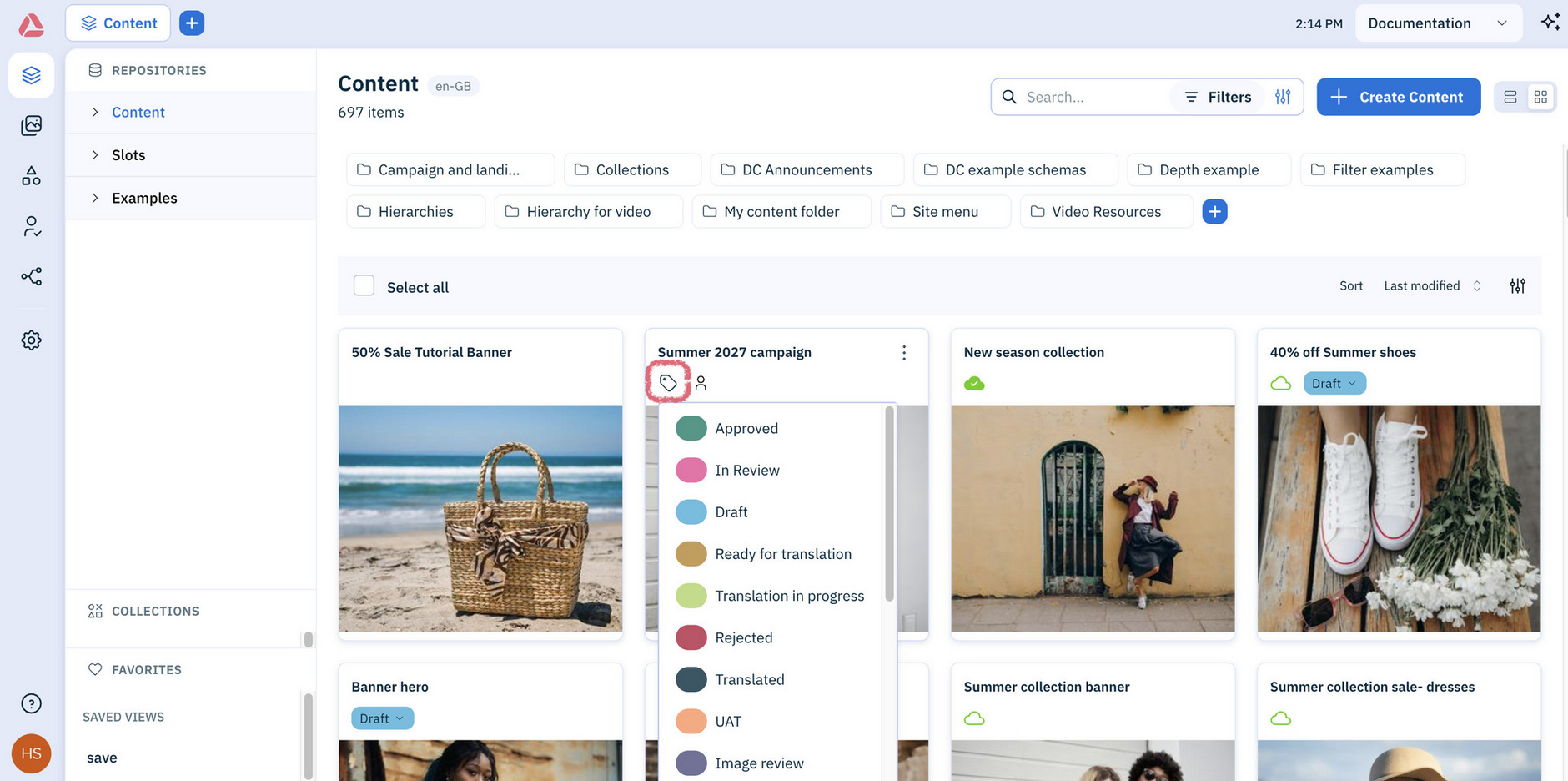Open the user check icon in sidebar
The width and height of the screenshot is (1568, 781).
point(32,226)
